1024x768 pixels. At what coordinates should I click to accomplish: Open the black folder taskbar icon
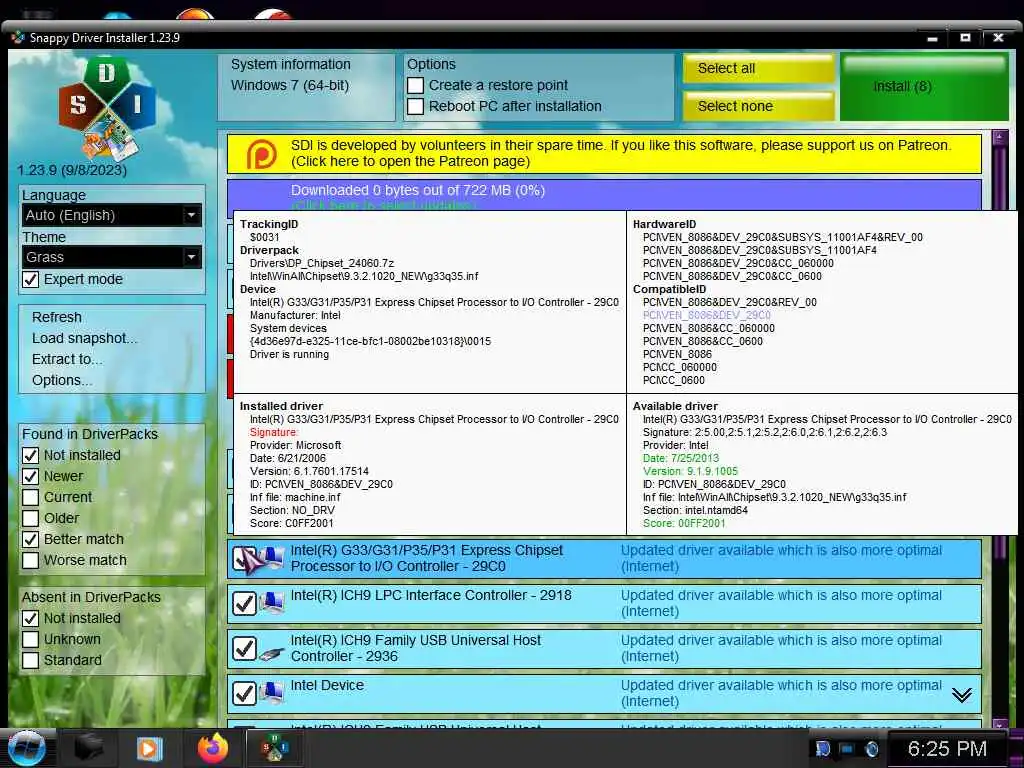point(89,748)
